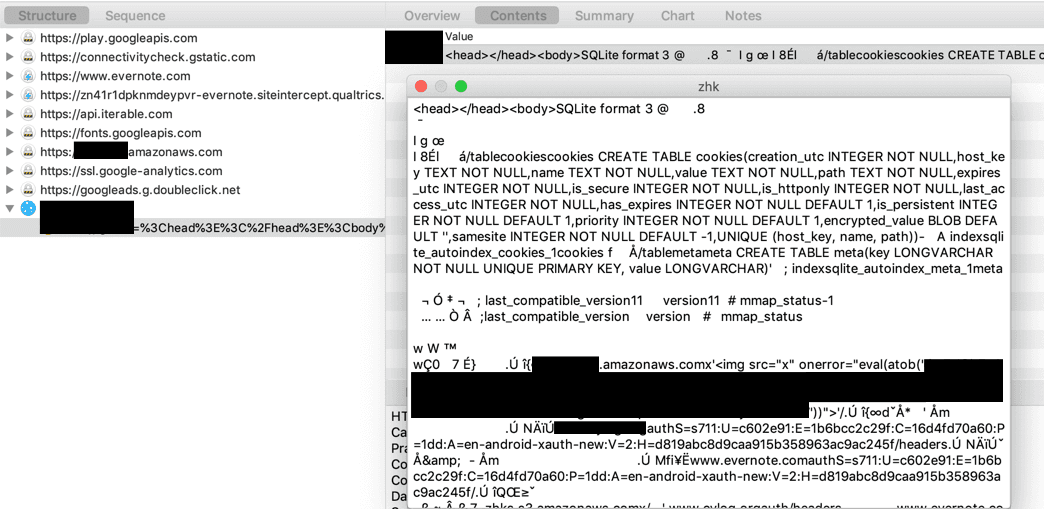Click the Value column header
Screen dimensions: 1044x509
coord(459,36)
